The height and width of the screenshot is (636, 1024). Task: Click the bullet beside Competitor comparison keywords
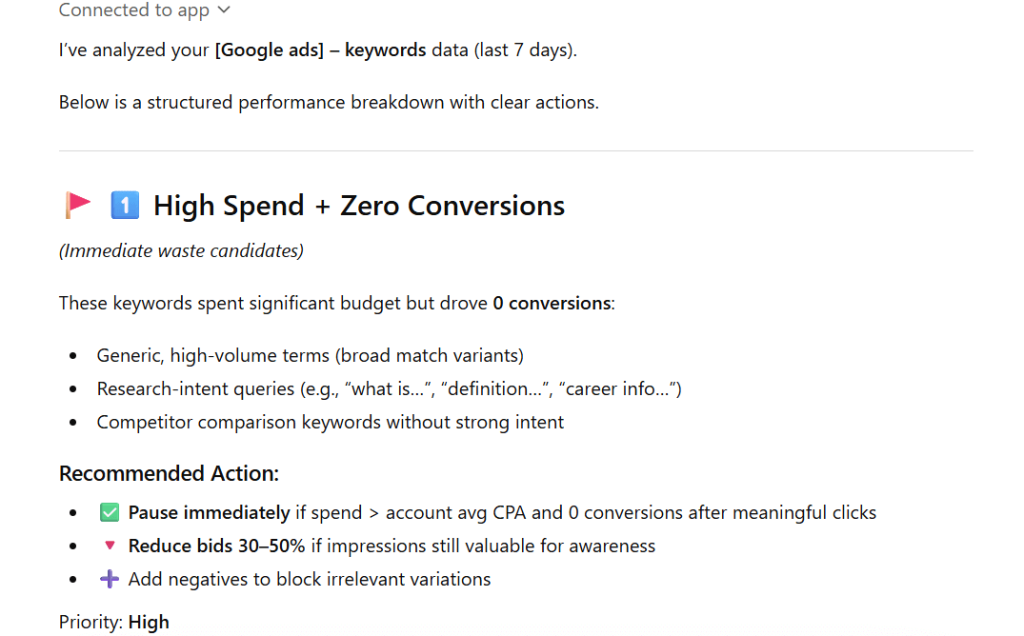click(x=75, y=421)
